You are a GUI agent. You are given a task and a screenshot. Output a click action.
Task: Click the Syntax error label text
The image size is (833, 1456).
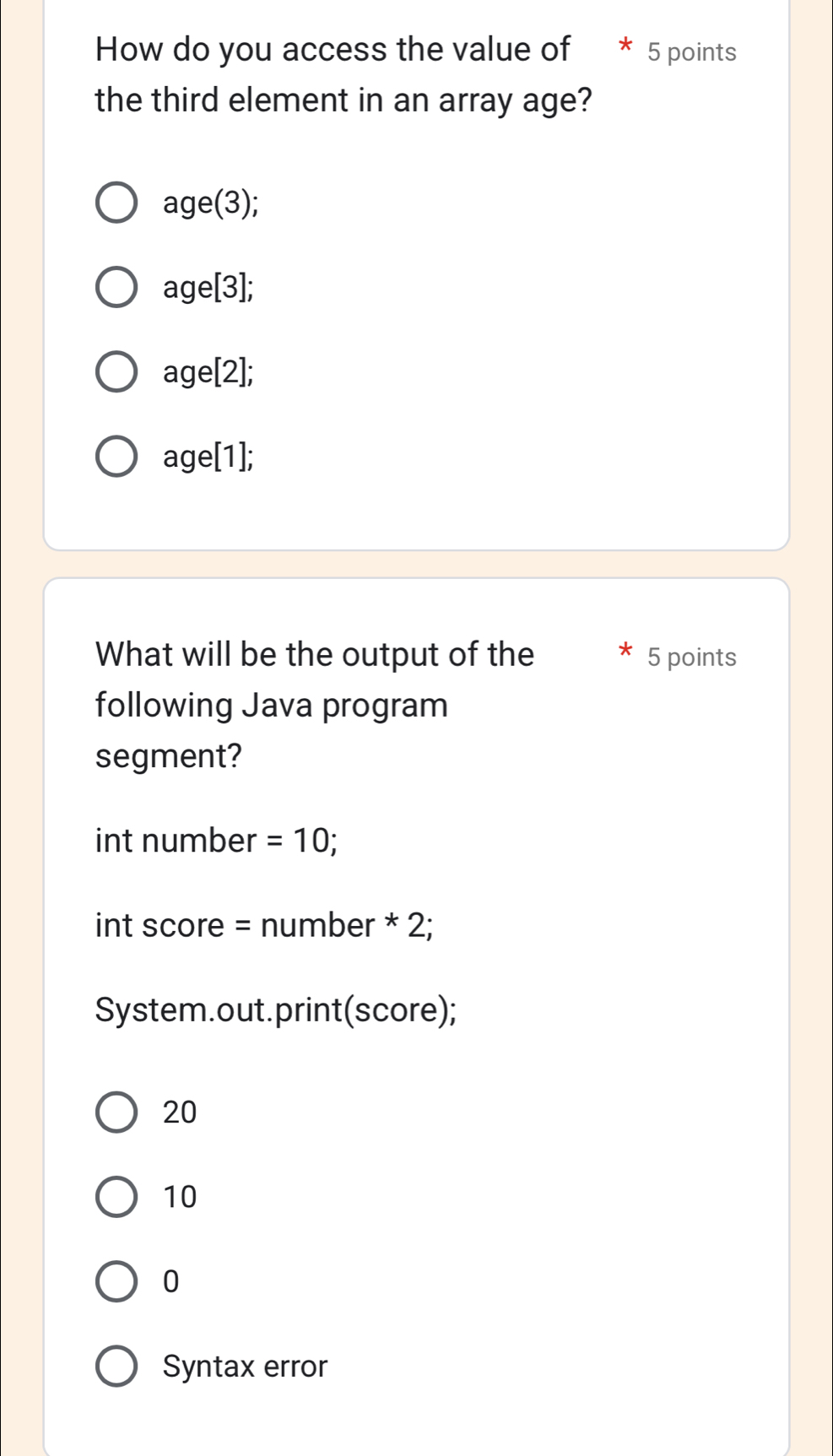[x=244, y=1366]
